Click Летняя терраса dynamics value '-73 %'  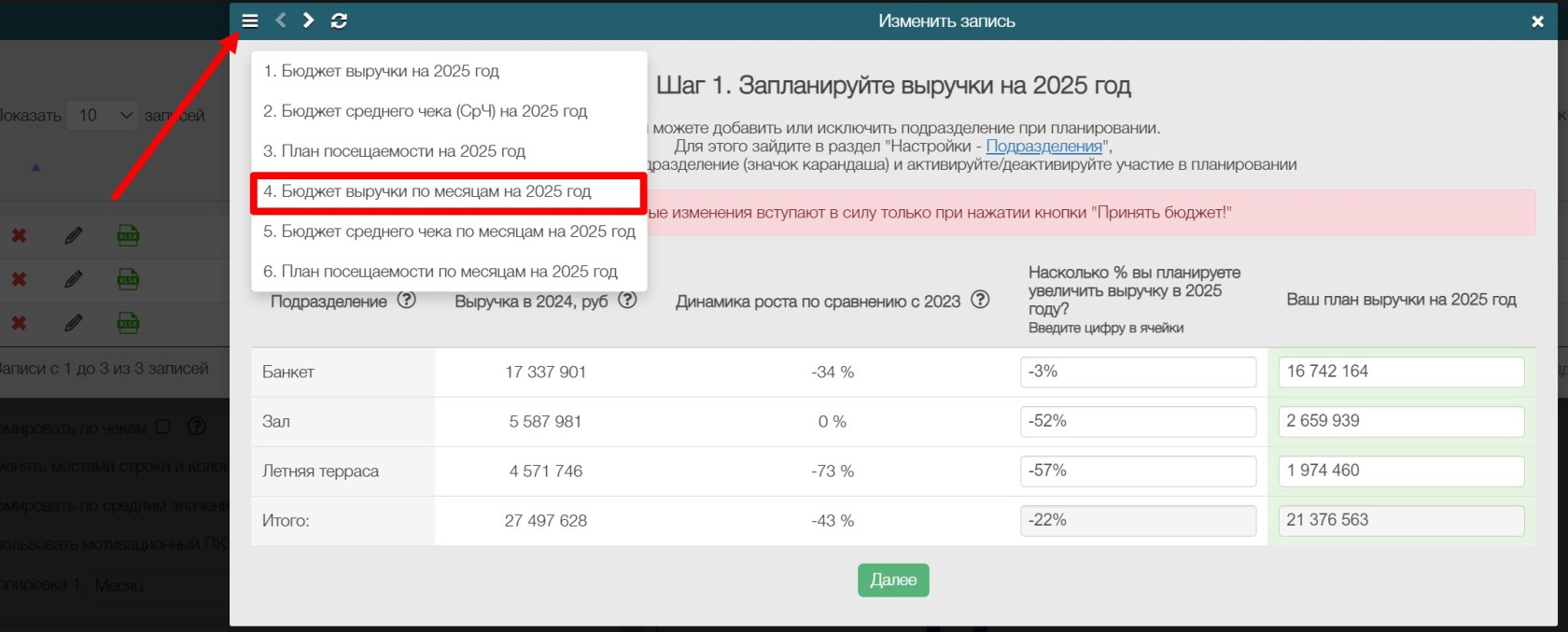(833, 471)
